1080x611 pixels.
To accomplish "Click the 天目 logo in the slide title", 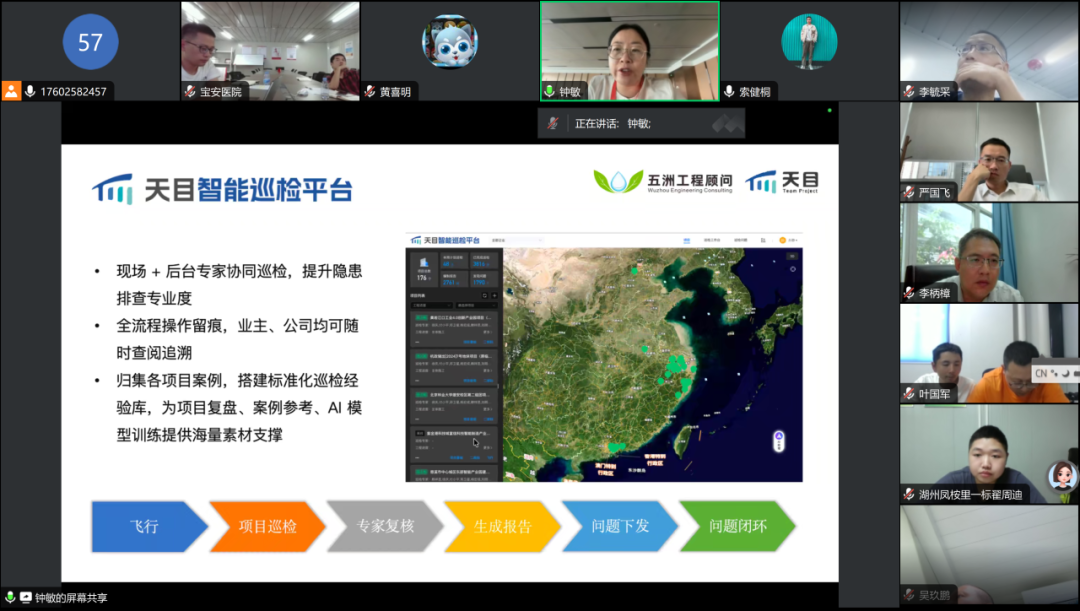I will click(x=113, y=189).
